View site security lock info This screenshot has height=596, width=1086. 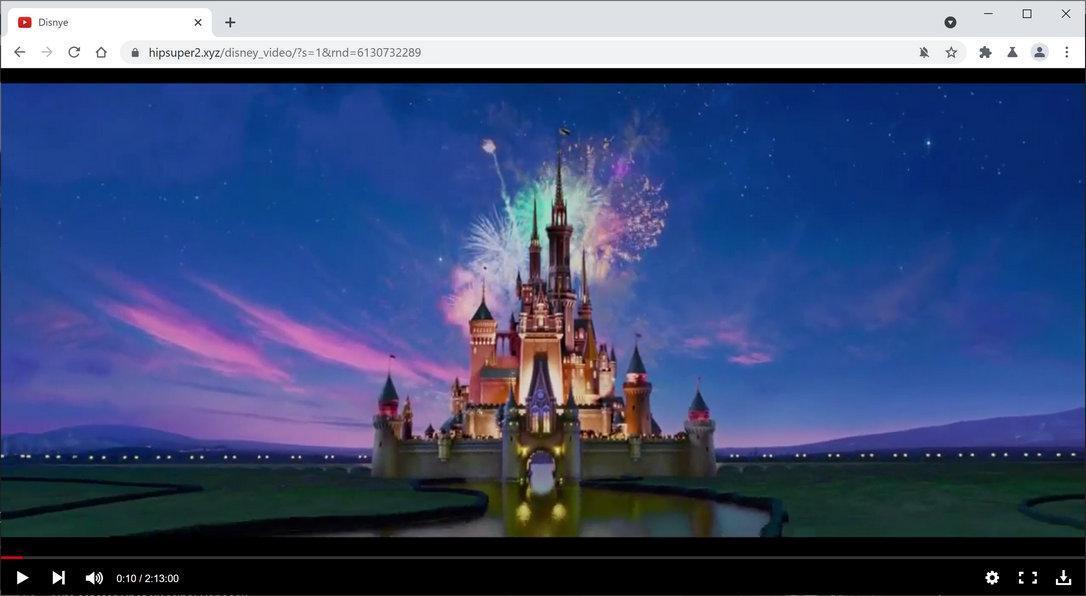(x=135, y=52)
